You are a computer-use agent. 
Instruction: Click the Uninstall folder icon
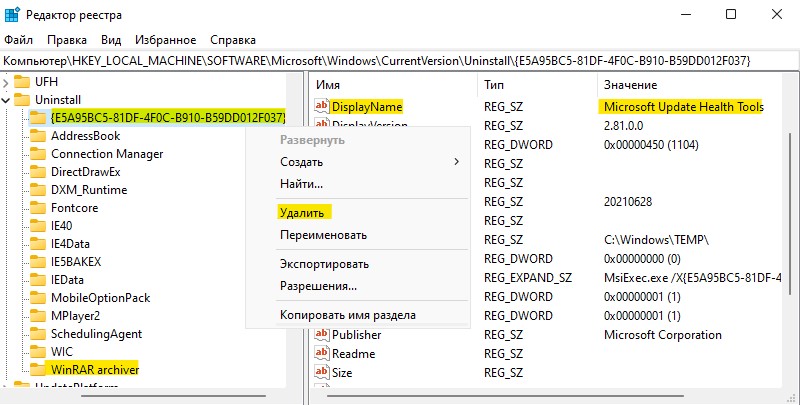[22, 99]
